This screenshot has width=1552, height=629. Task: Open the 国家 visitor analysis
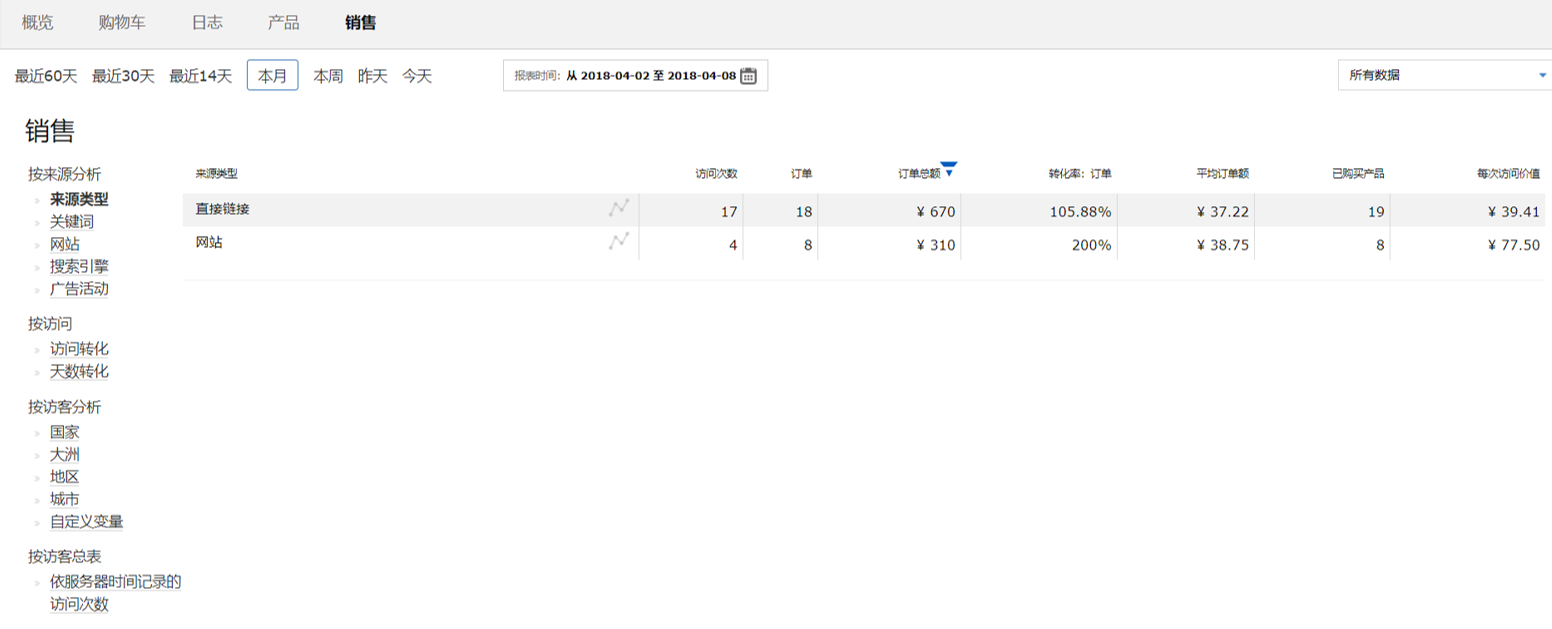pos(65,432)
